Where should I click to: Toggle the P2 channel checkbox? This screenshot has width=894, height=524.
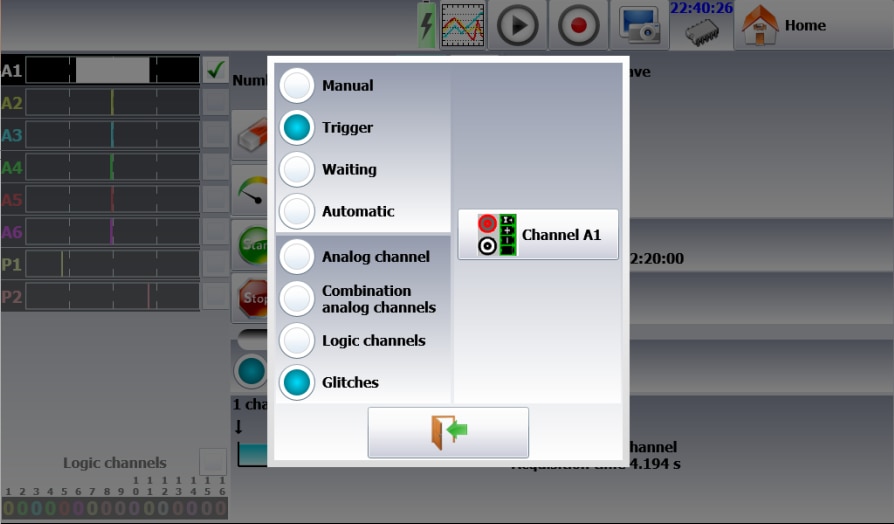coord(216,296)
